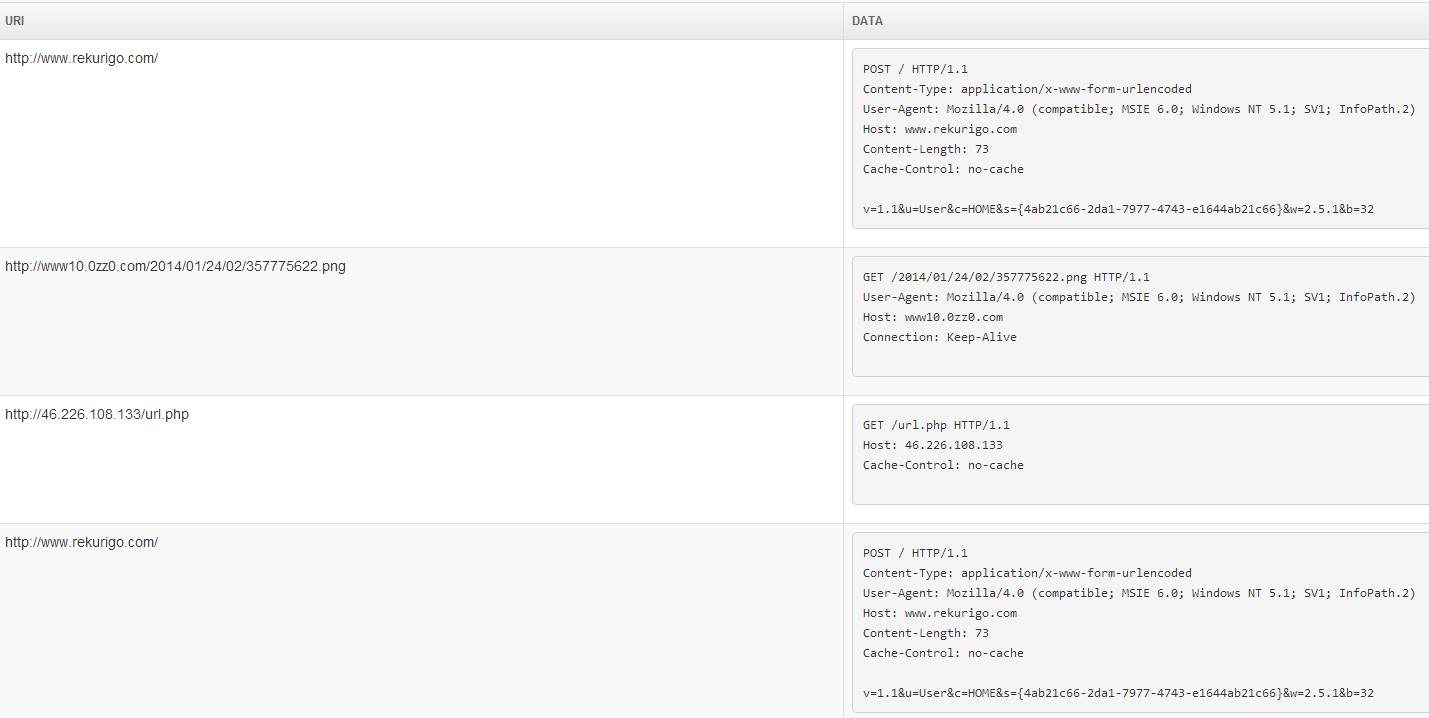This screenshot has height=718, width=1429.
Task: Click the Host: 46.226.108.133 line
Action: point(932,445)
